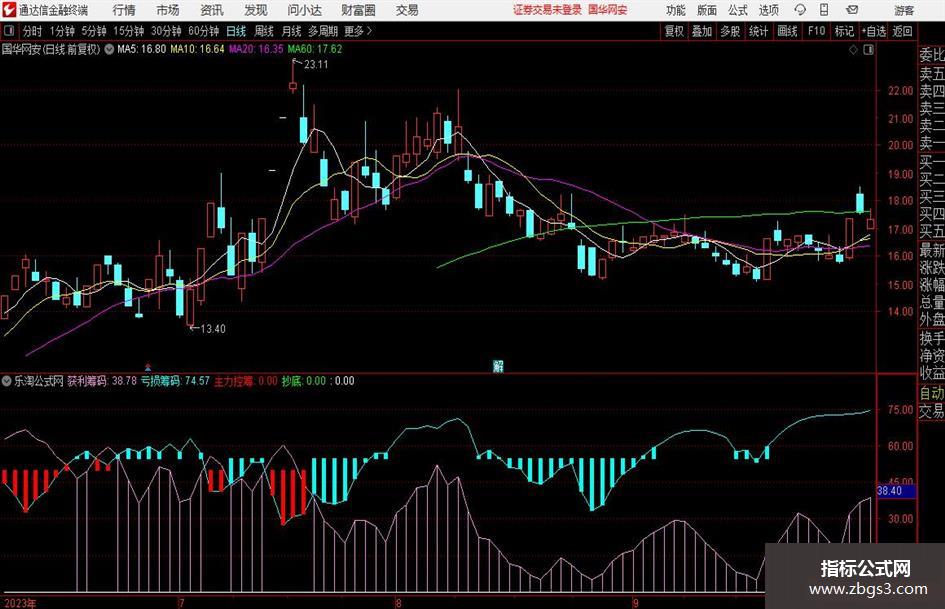Click the 返回 back button
Viewport: 945px width, 609px height.
(902, 31)
